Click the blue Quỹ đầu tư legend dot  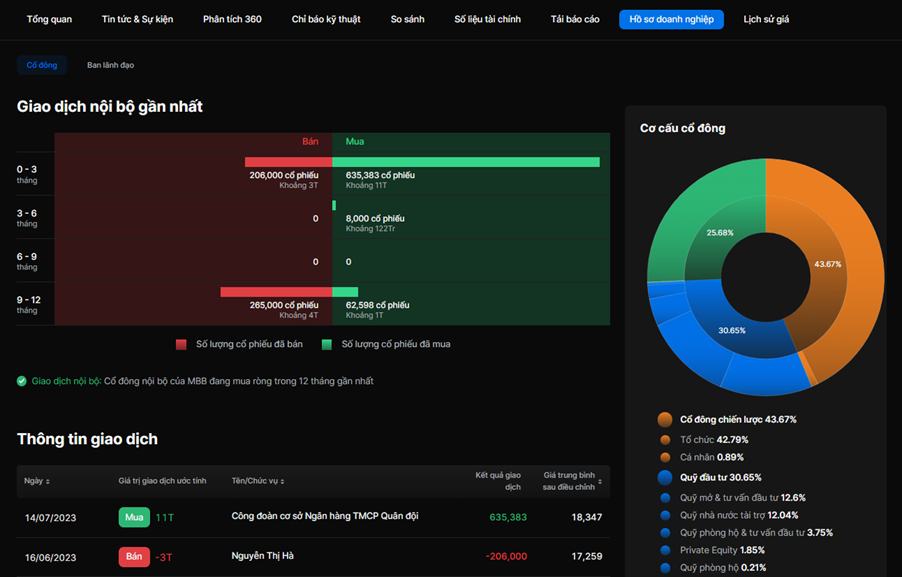(x=665, y=477)
